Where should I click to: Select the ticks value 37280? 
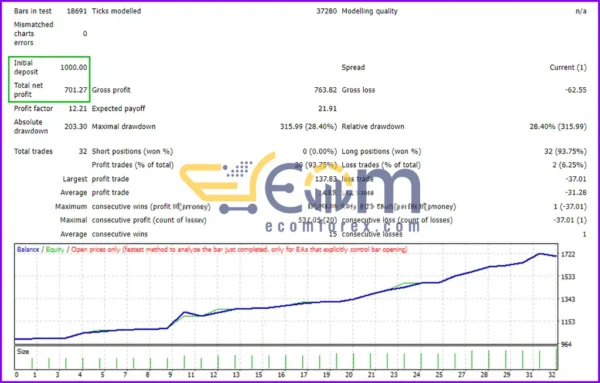(326, 11)
